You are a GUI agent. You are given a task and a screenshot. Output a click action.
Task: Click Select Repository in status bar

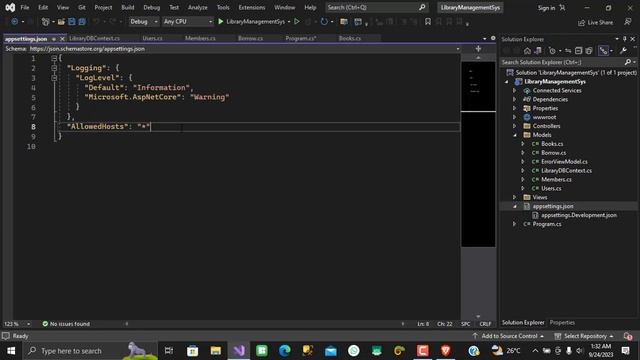click(584, 336)
